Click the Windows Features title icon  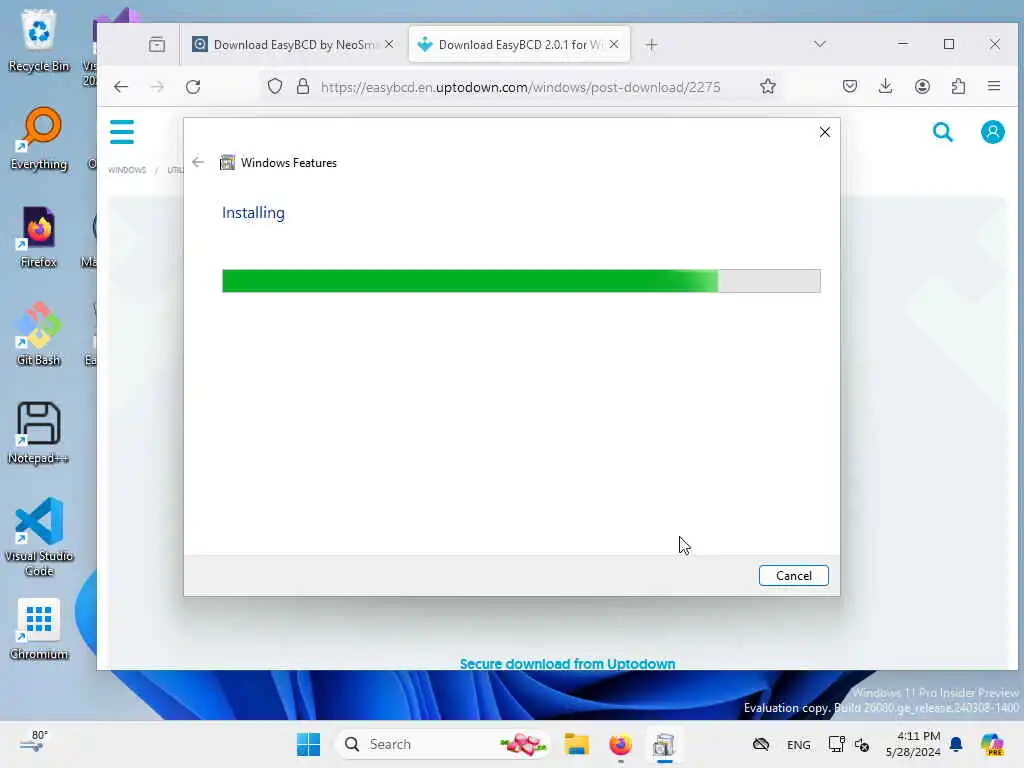227,163
